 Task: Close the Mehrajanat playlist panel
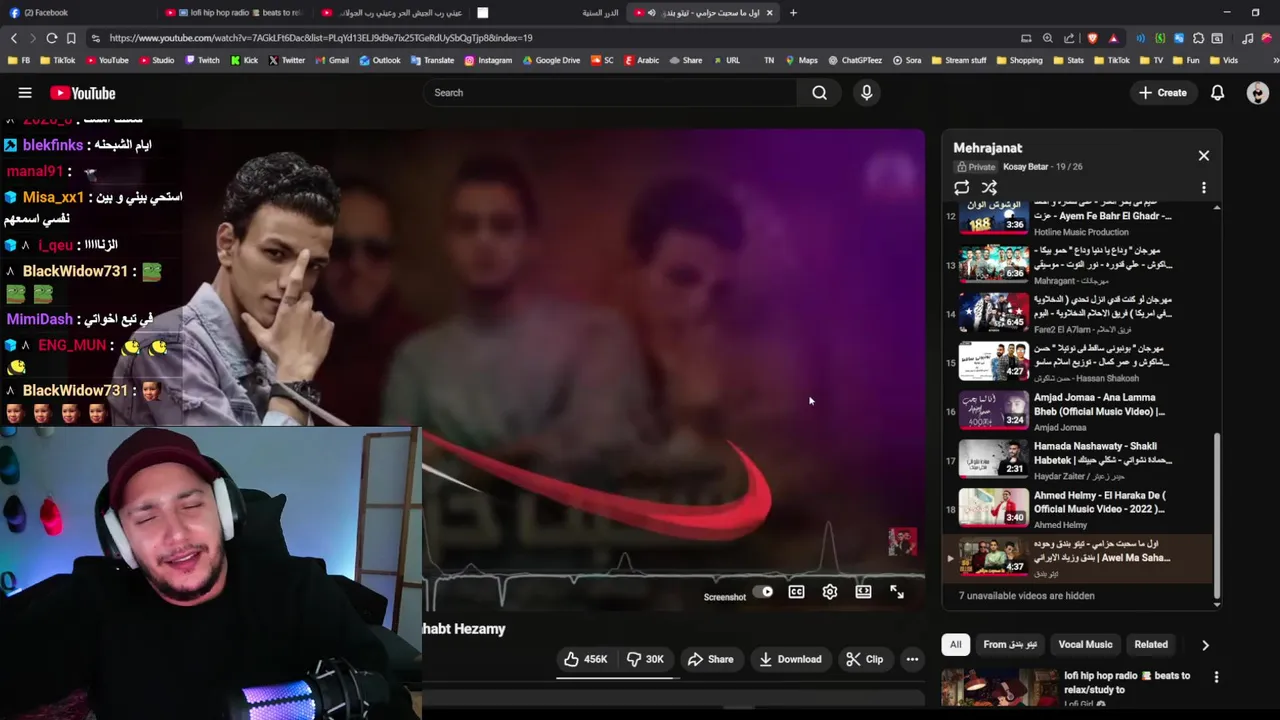1204,156
